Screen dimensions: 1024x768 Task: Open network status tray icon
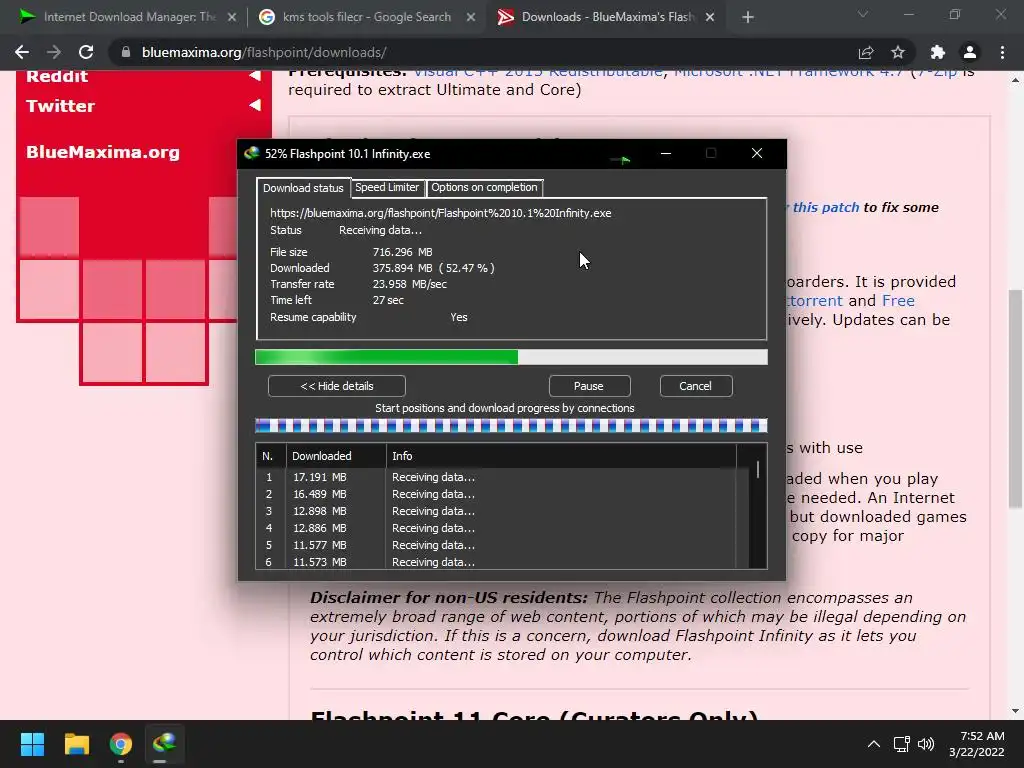click(902, 744)
